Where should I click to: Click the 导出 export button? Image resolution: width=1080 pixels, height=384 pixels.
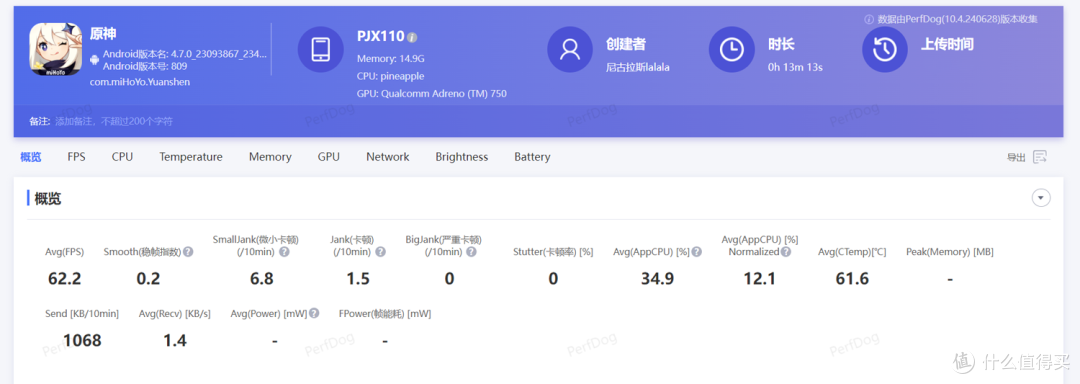(1027, 157)
